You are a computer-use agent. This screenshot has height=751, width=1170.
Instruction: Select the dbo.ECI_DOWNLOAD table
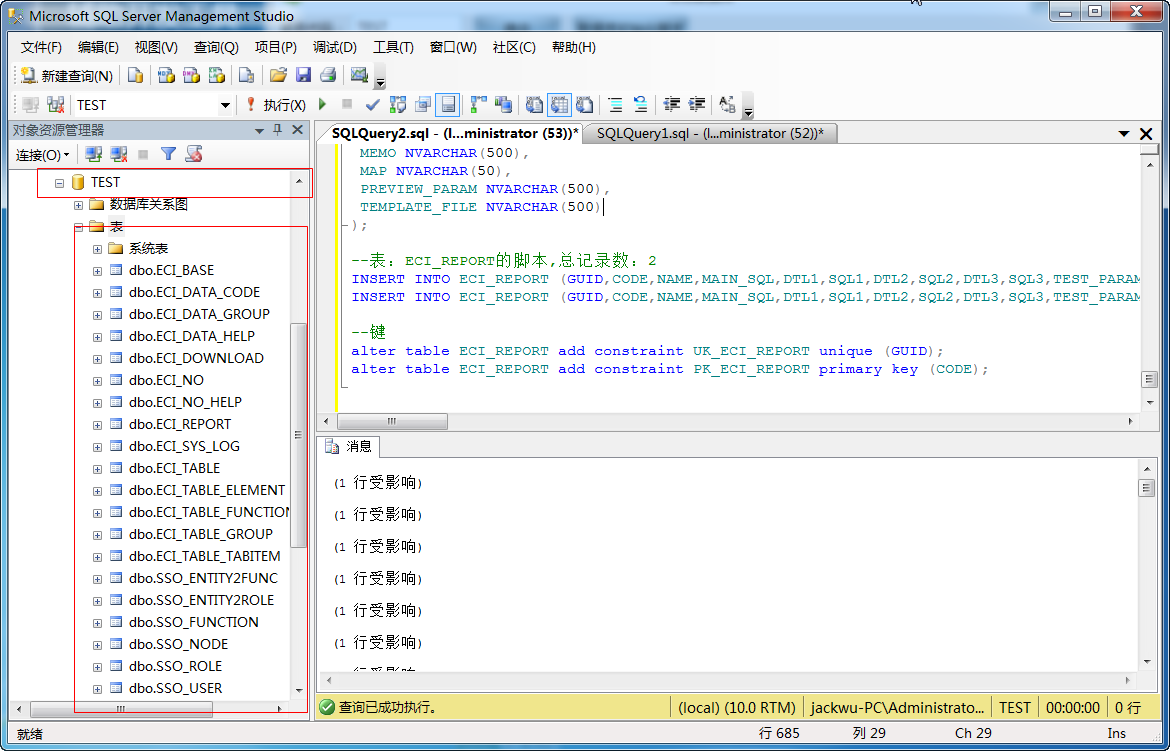pos(196,358)
